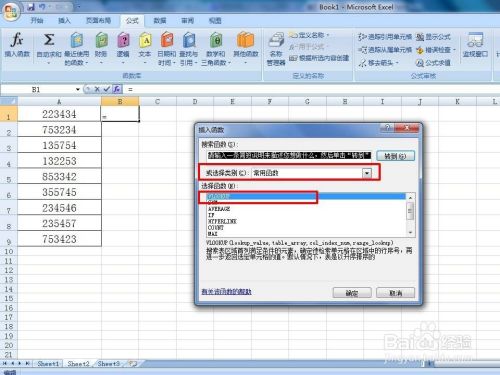This screenshot has width=500, height=375.
Task: Select the Sheet2 worksheet tab
Action: point(78,363)
